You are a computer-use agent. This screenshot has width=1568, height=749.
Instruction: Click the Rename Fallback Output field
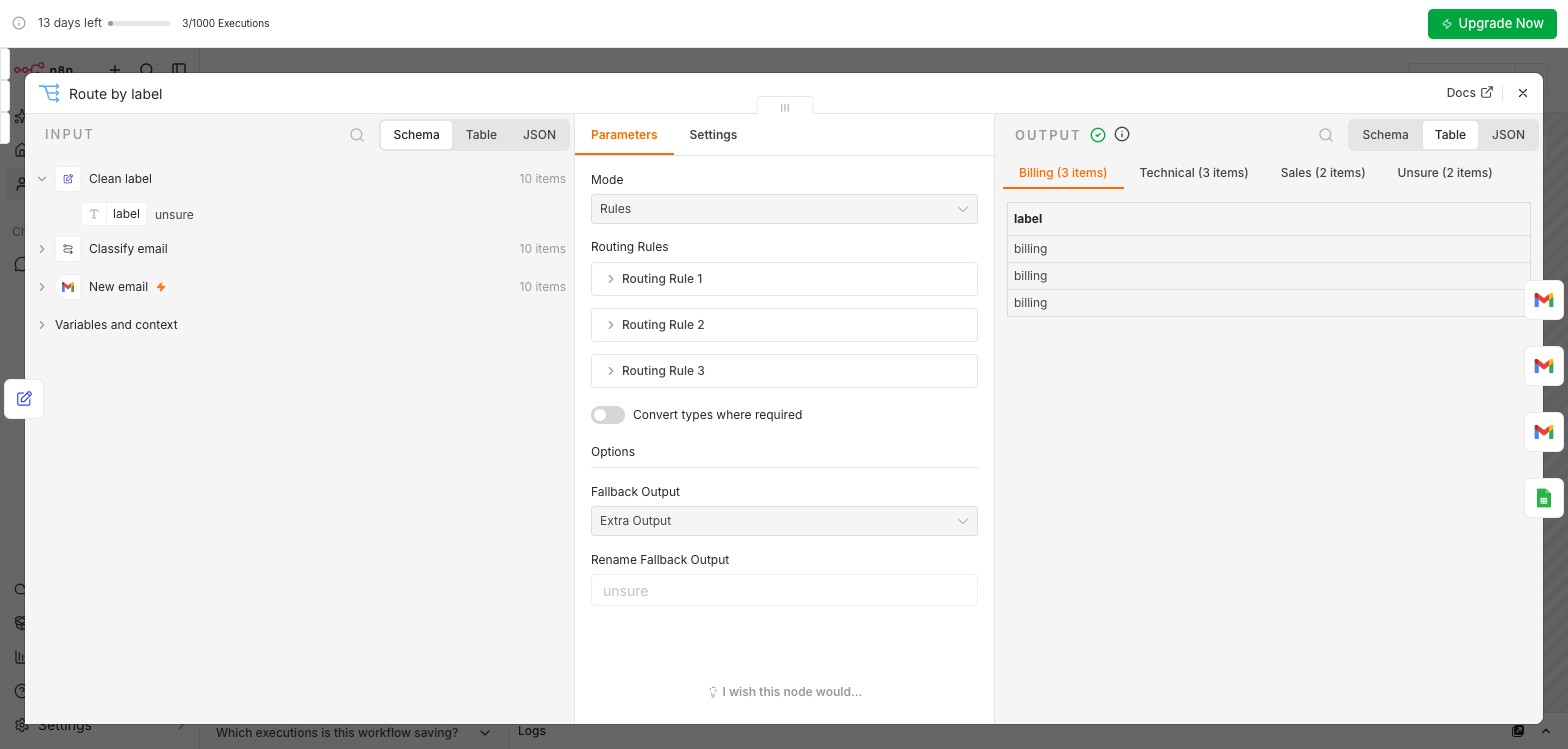pyautogui.click(x=784, y=590)
